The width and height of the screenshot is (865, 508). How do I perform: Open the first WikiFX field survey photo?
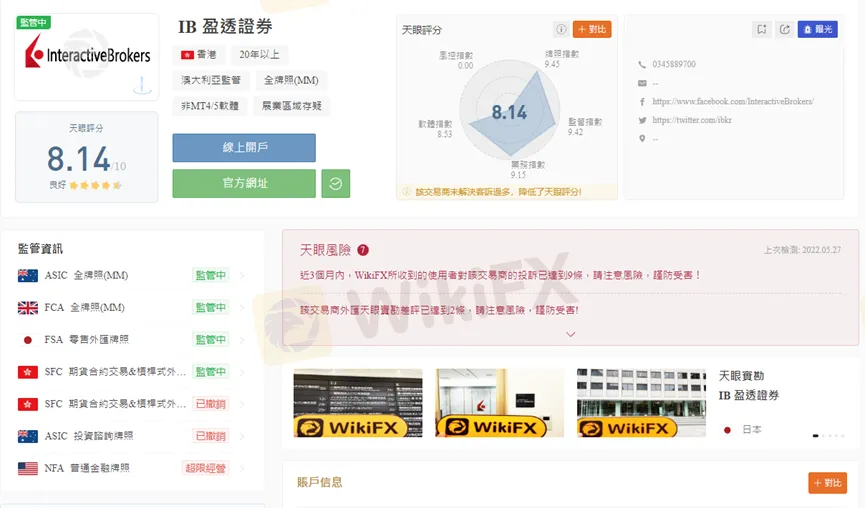pos(357,403)
